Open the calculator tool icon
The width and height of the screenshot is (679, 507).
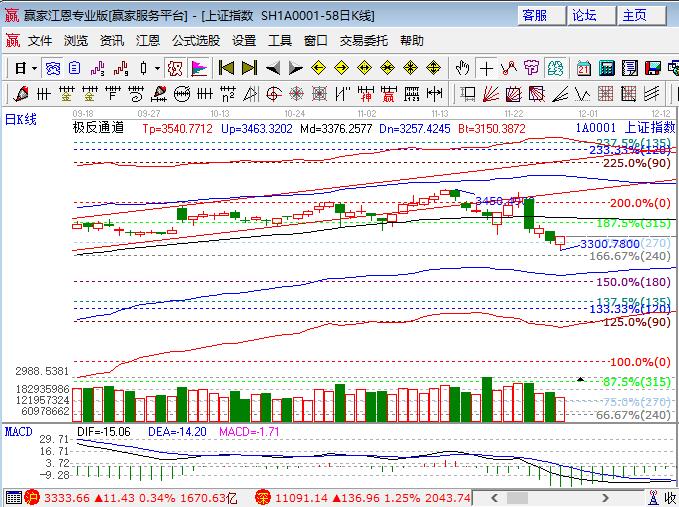click(x=607, y=68)
